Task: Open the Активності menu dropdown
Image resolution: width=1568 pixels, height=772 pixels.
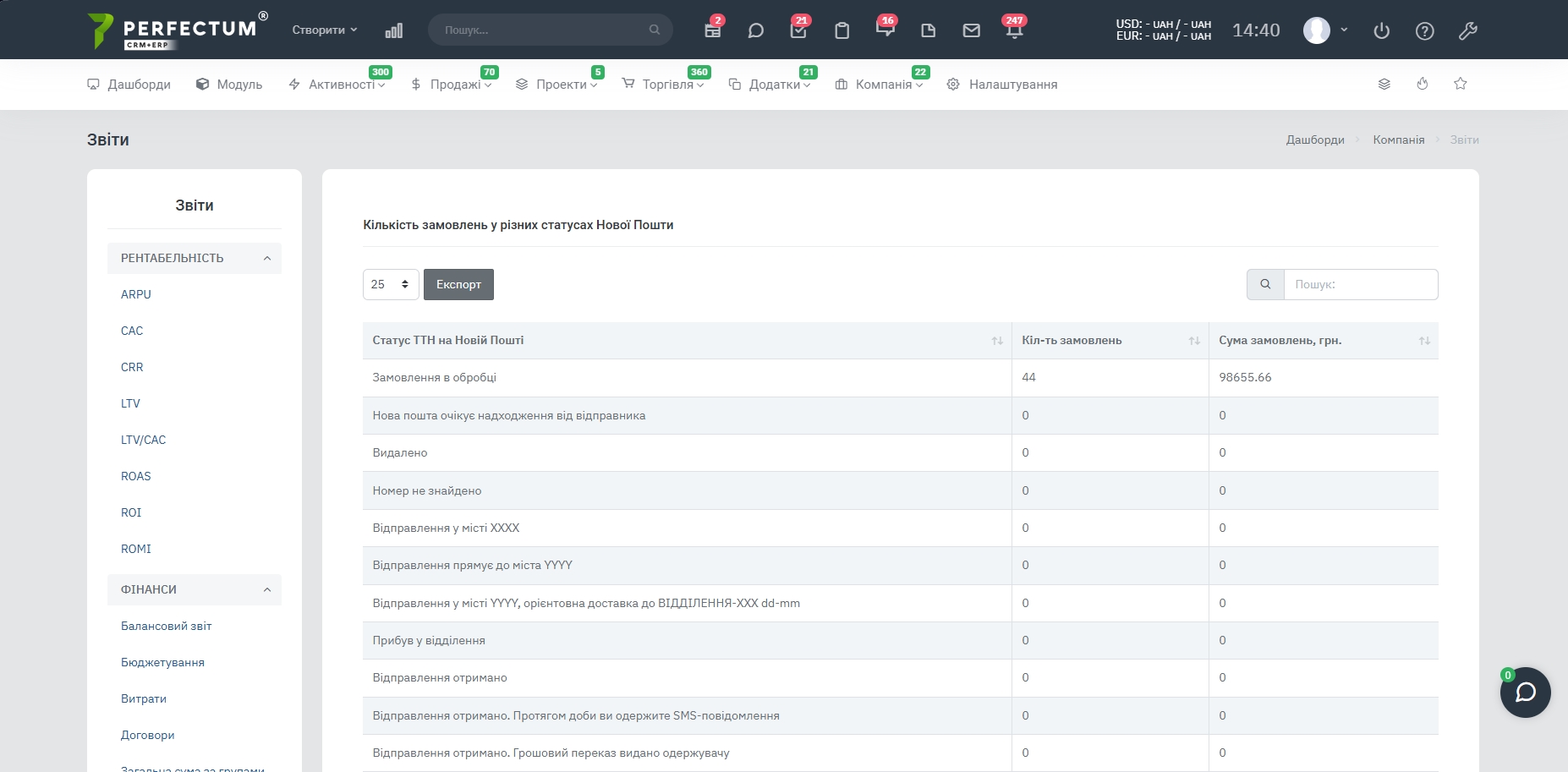Action: coord(337,85)
